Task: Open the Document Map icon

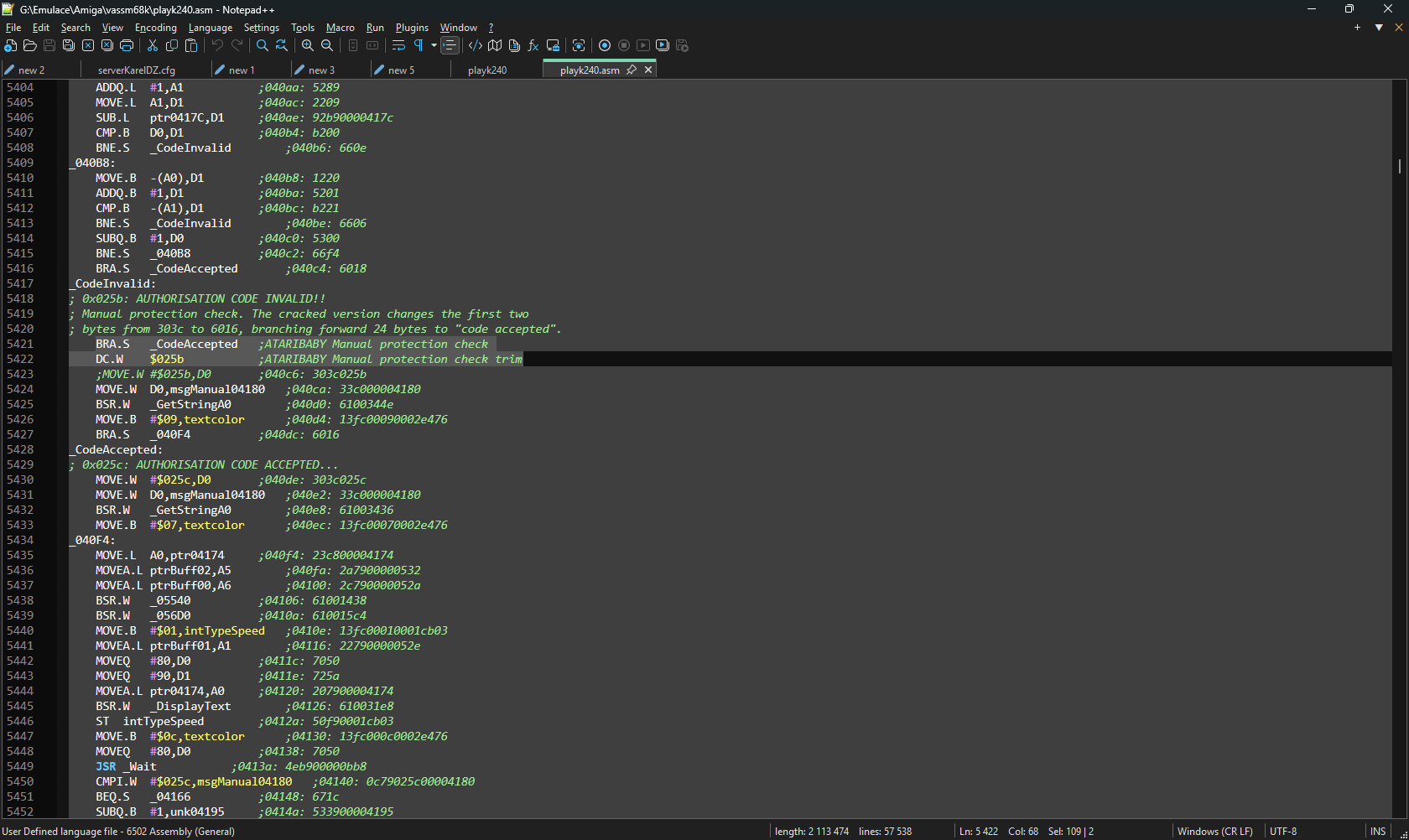Action: (495, 45)
